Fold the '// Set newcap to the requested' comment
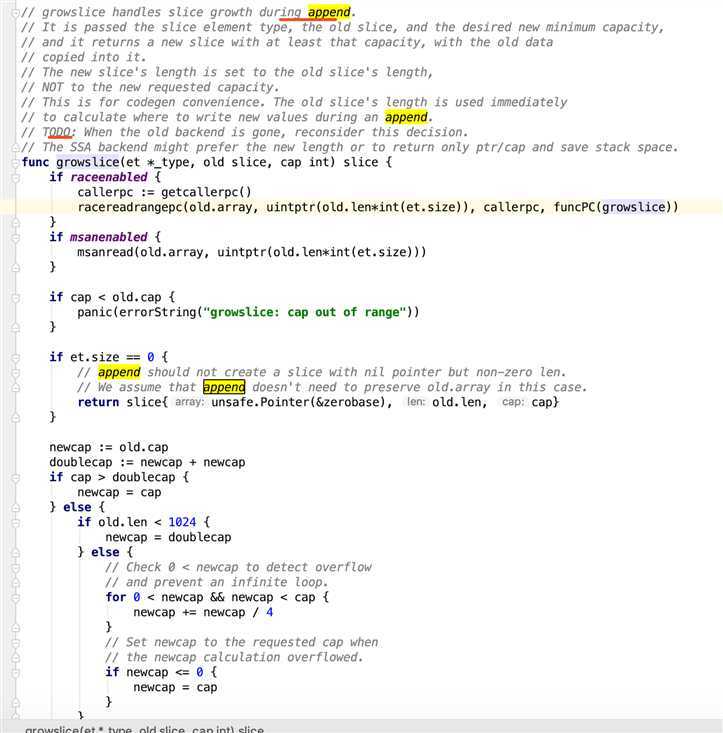723x733 pixels. coord(15,643)
